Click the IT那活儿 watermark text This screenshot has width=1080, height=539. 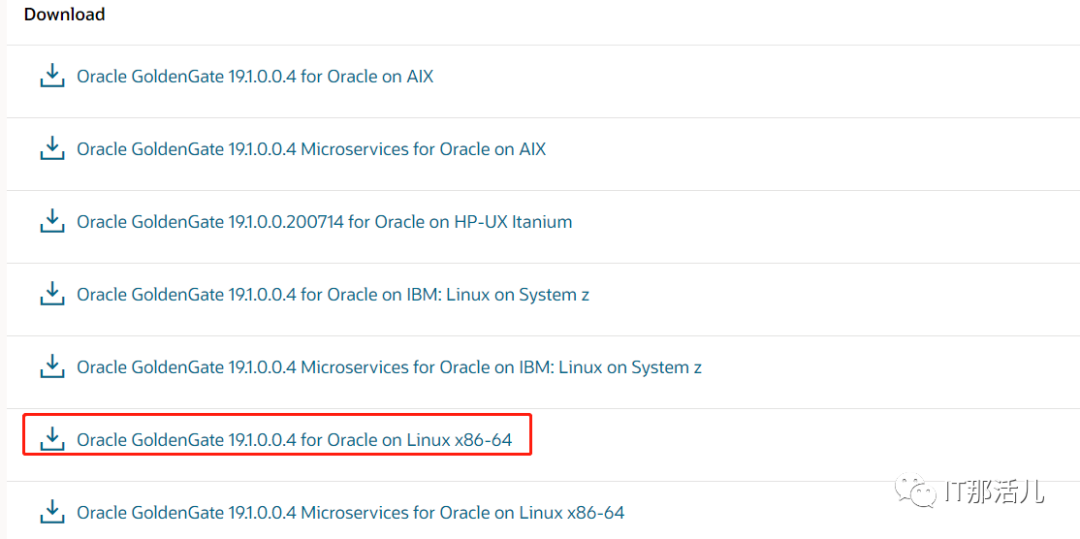(995, 492)
